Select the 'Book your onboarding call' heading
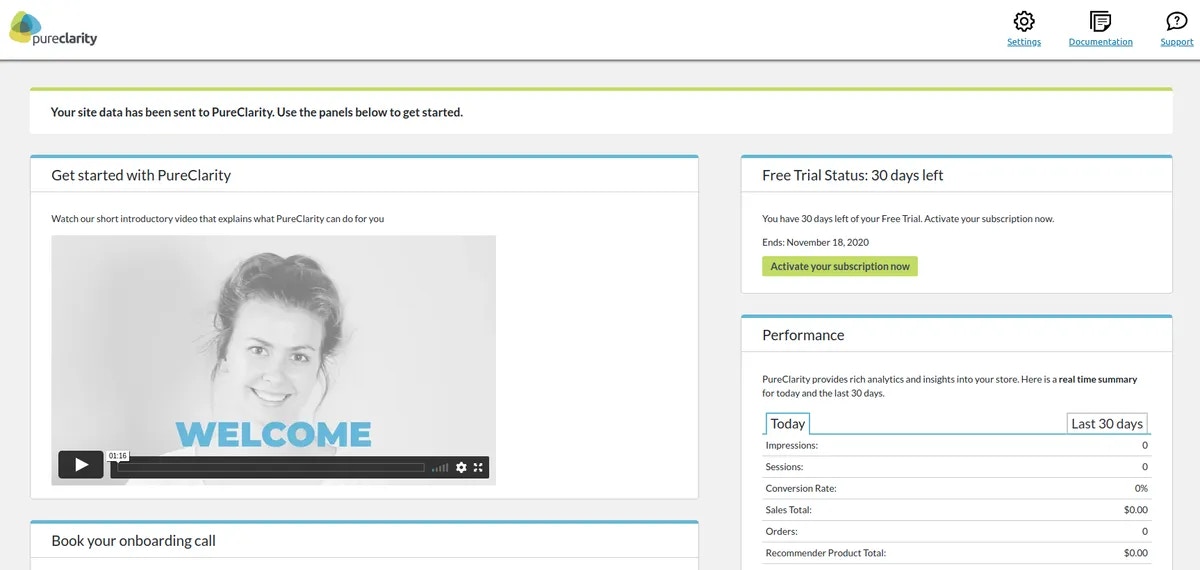The height and width of the screenshot is (570, 1200). click(134, 541)
